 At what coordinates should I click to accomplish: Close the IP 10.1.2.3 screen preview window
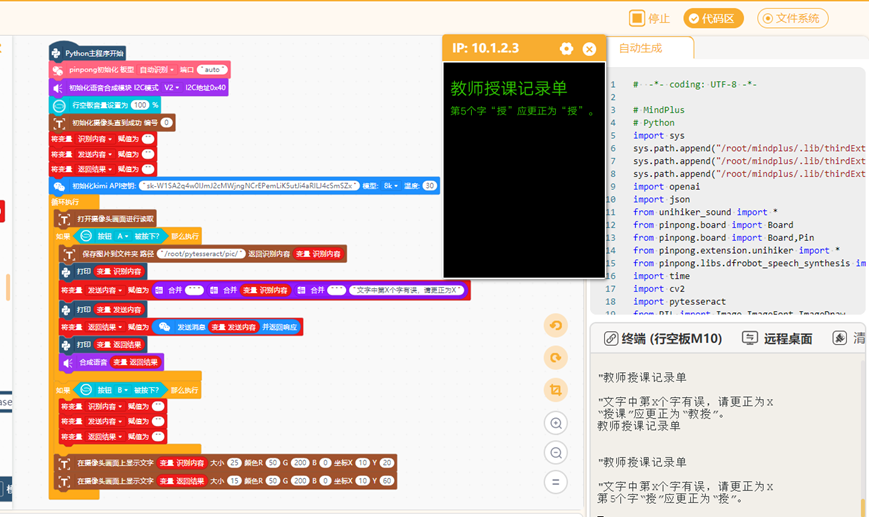coord(589,49)
